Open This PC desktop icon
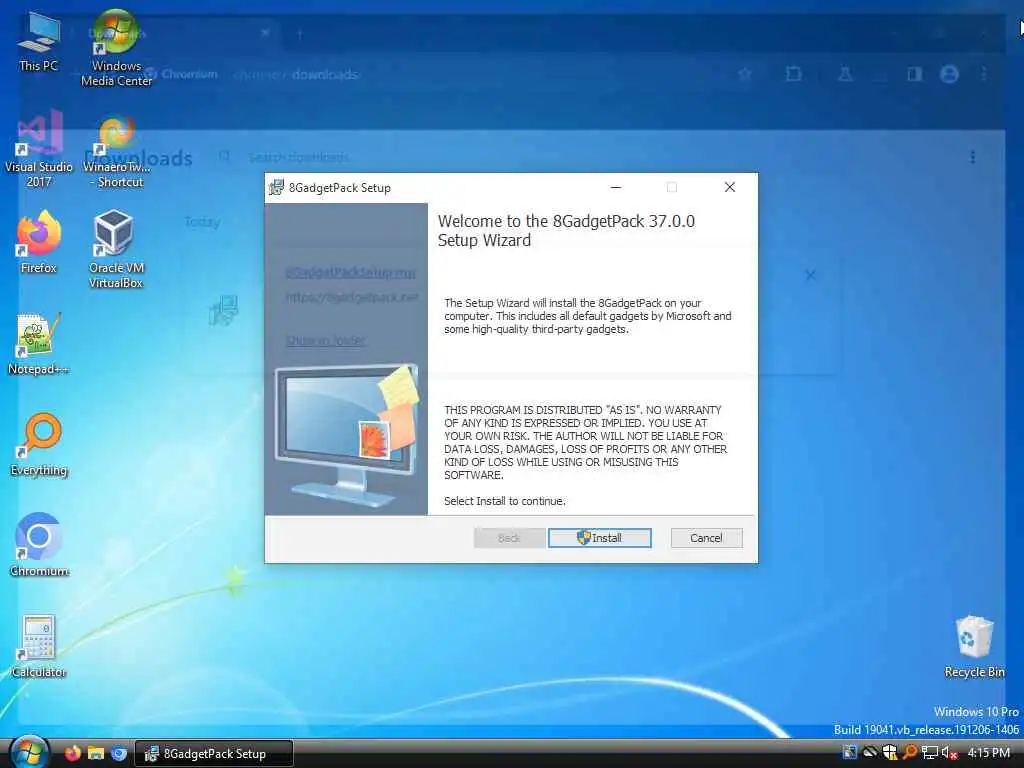This screenshot has height=768, width=1024. tap(38, 41)
